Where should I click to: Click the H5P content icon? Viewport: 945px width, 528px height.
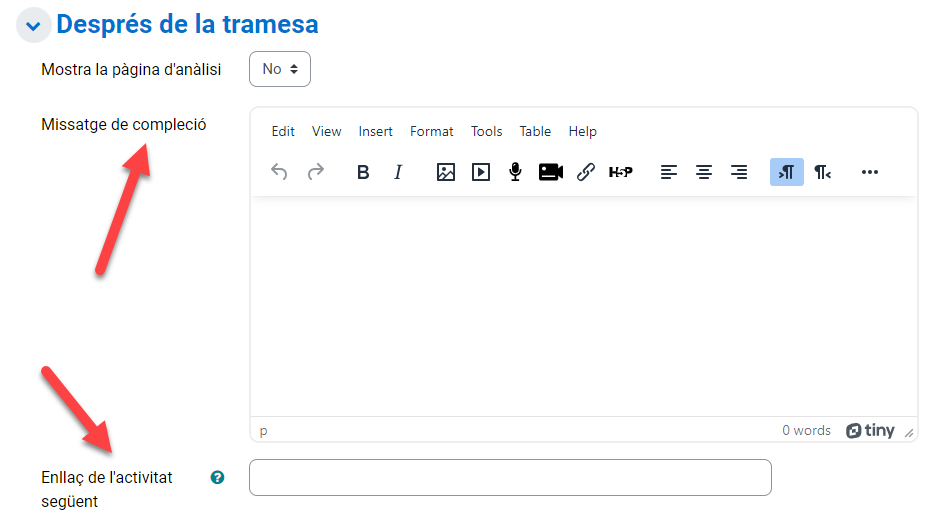(x=620, y=172)
